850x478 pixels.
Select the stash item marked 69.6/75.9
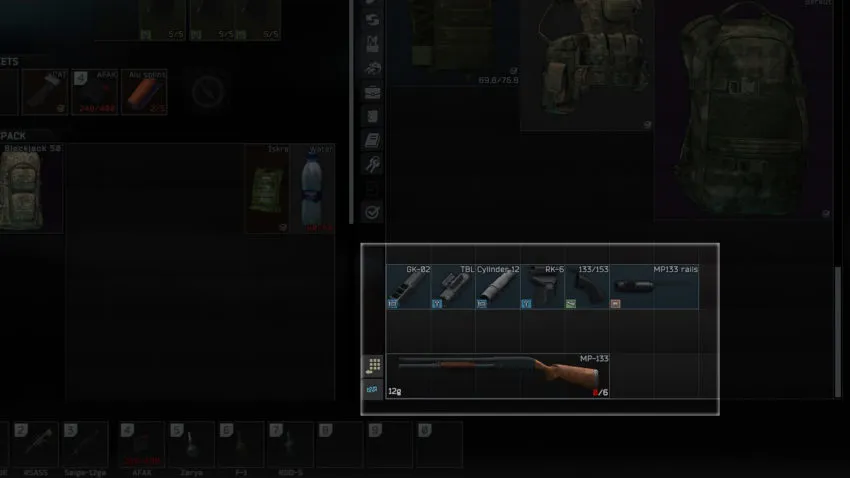[454, 42]
